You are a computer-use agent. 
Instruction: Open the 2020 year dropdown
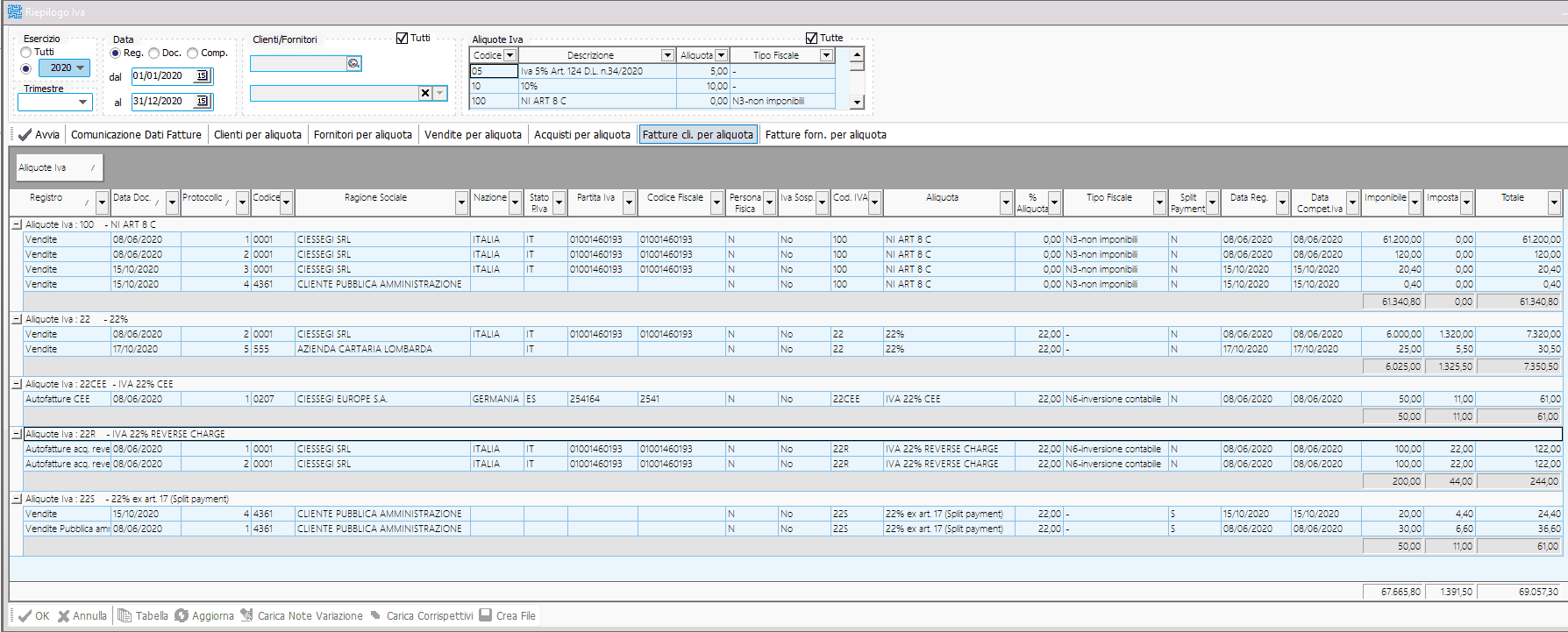pyautogui.click(x=81, y=68)
